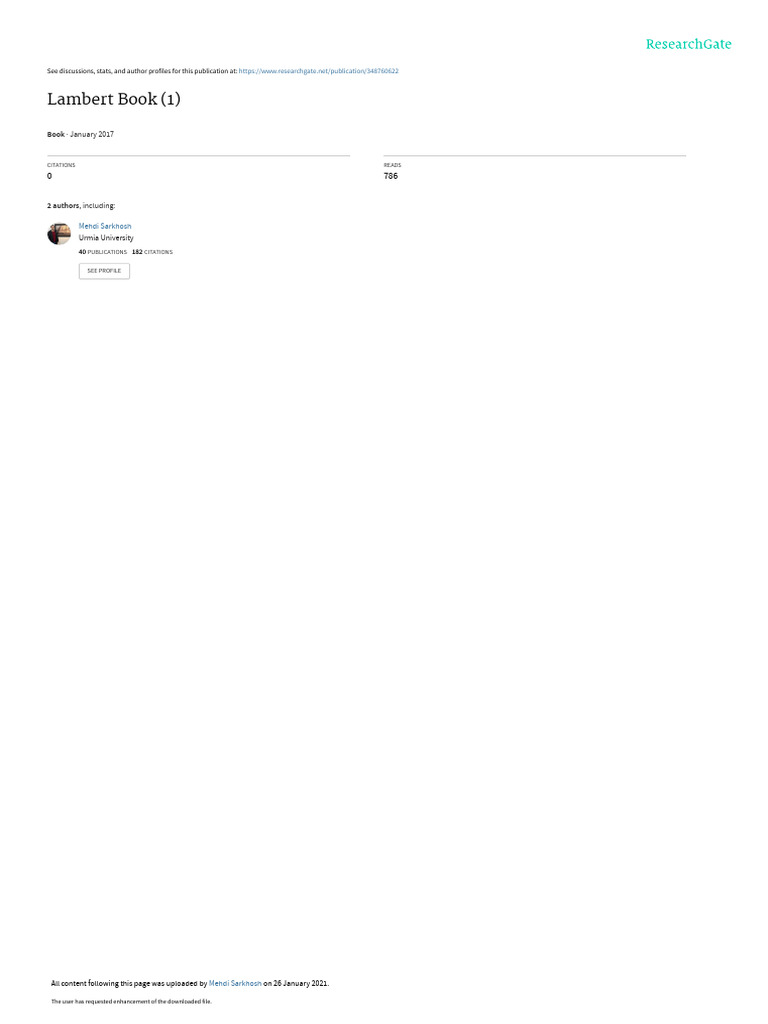Click the 'See discussions, stats' intro text
This screenshot has height=1024, width=768.
[142, 71]
